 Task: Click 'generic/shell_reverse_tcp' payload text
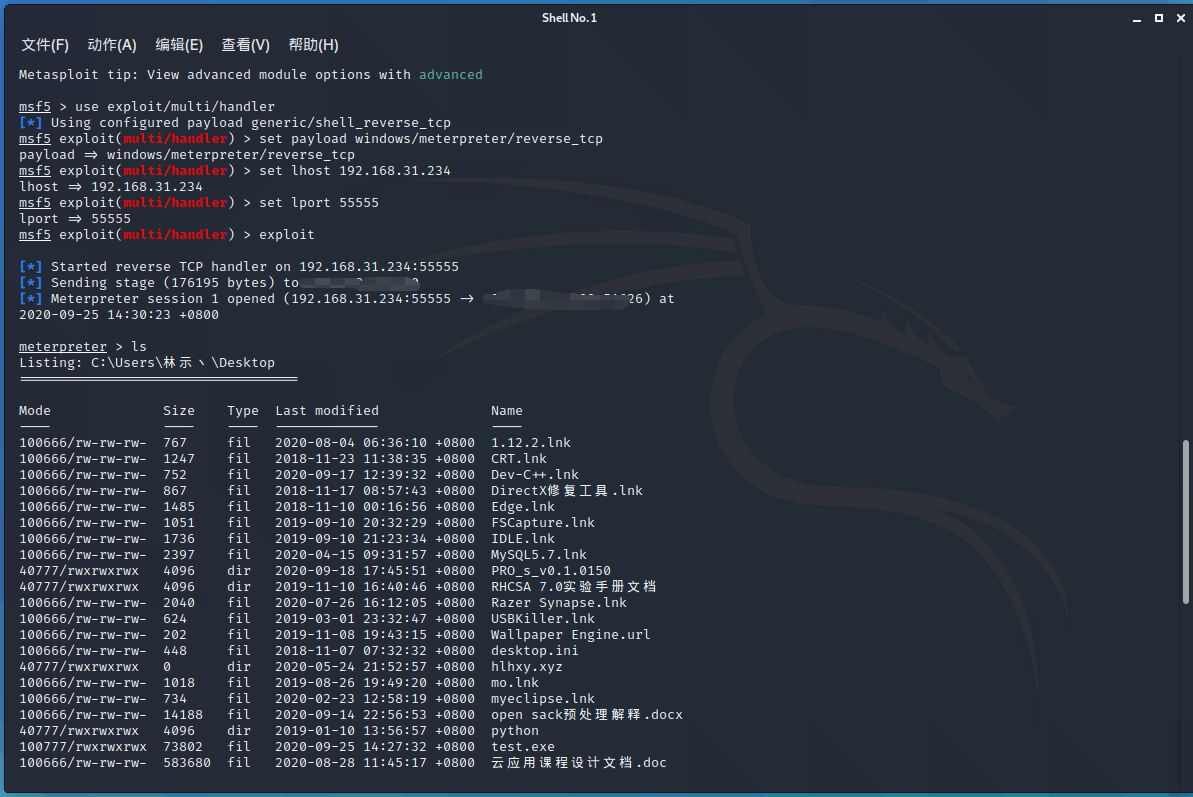coord(351,122)
